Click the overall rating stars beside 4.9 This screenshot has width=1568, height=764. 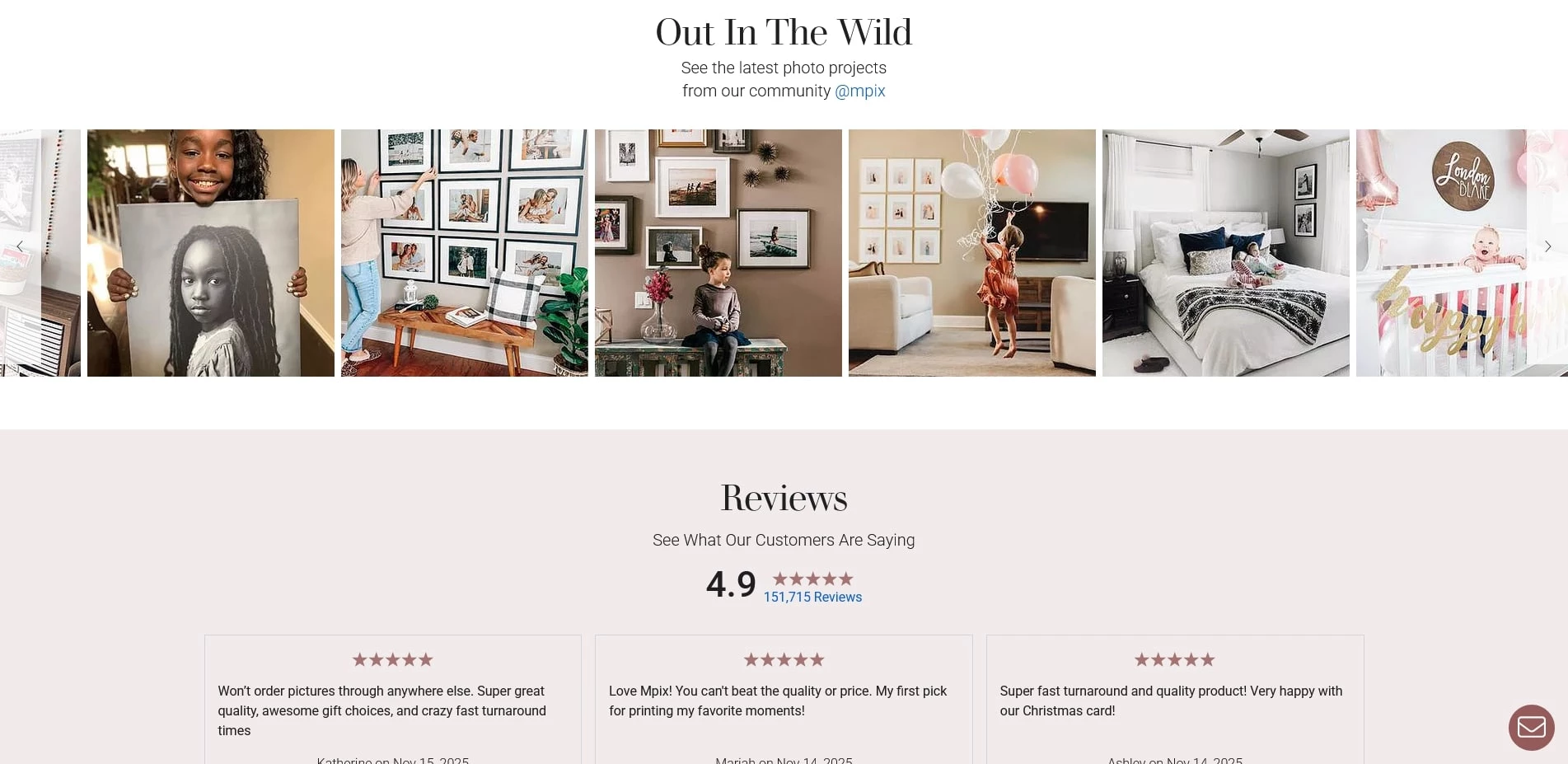(812, 579)
